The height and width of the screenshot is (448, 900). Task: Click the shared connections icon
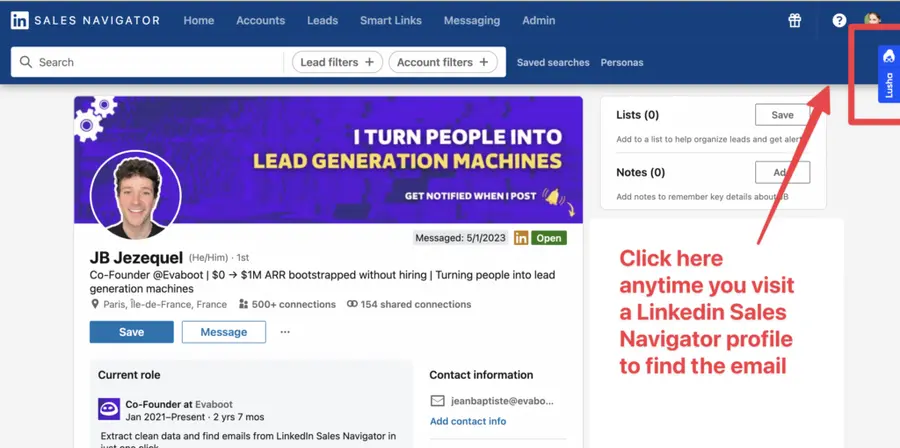352,304
